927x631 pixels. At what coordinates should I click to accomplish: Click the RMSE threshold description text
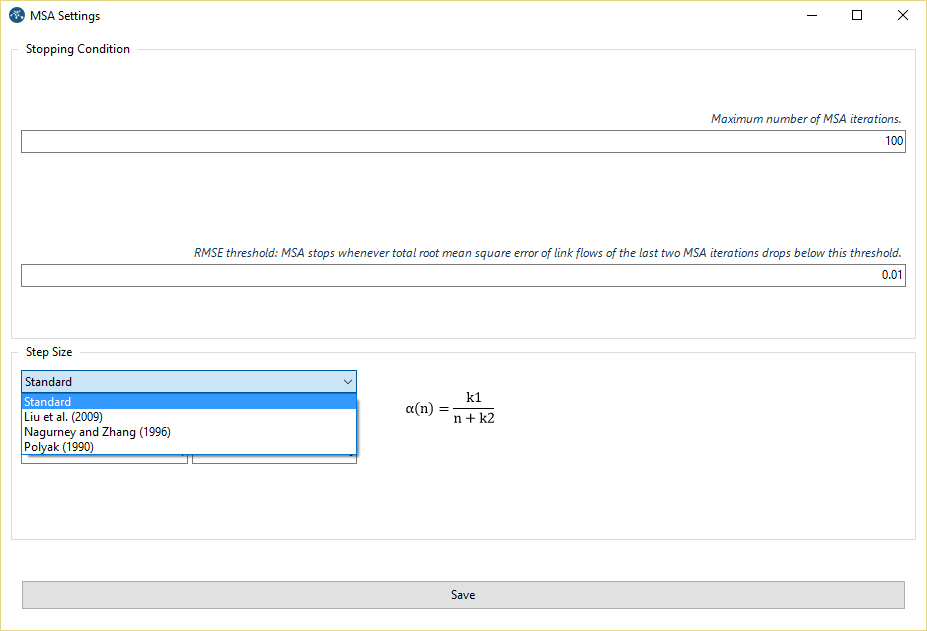[547, 253]
